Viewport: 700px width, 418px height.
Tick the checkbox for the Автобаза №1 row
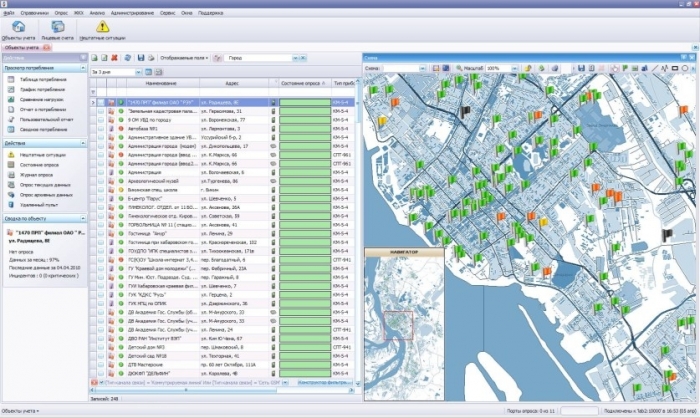(x=99, y=129)
